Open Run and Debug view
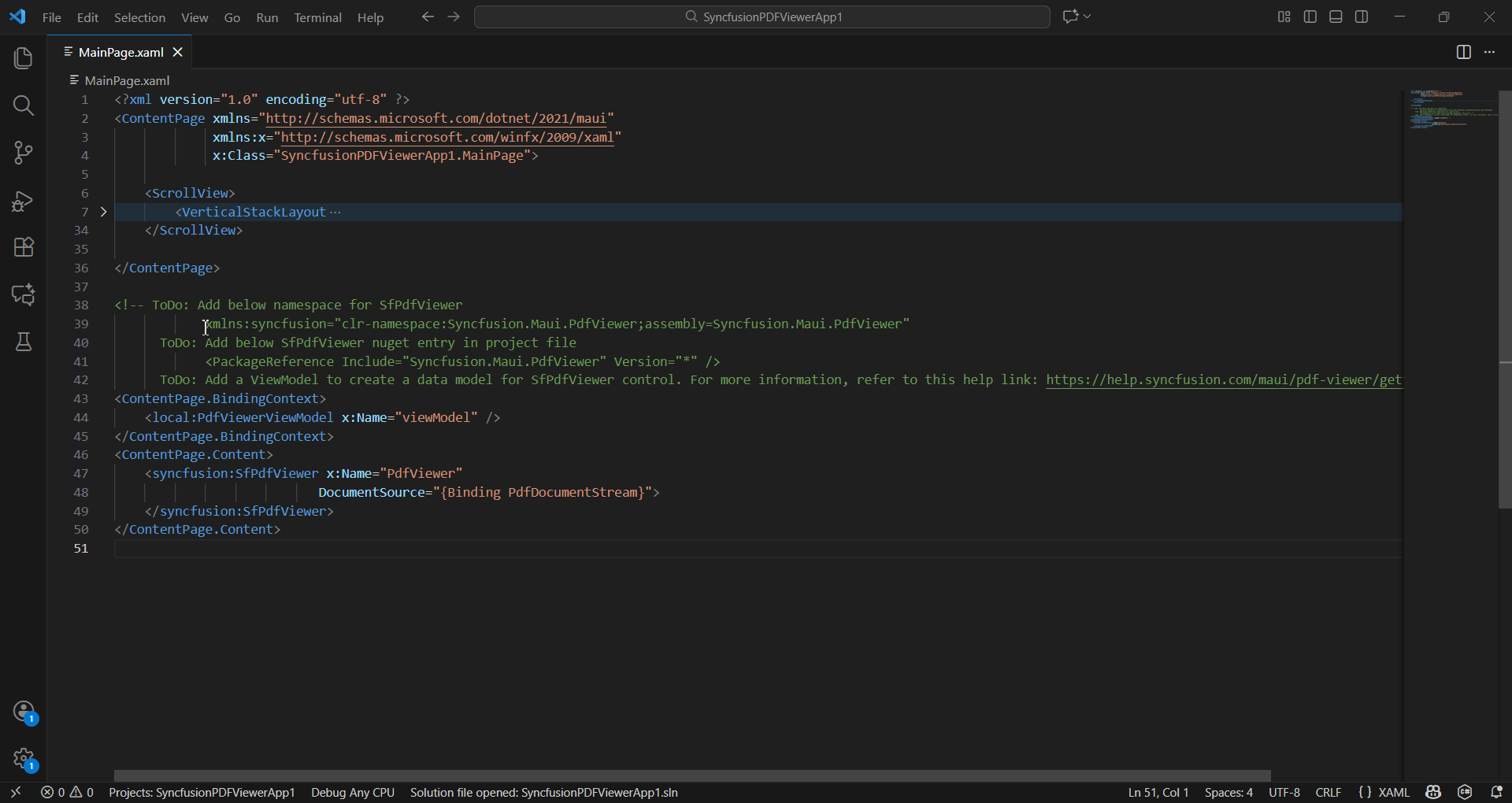Screen dimensions: 1512x803 [24, 200]
